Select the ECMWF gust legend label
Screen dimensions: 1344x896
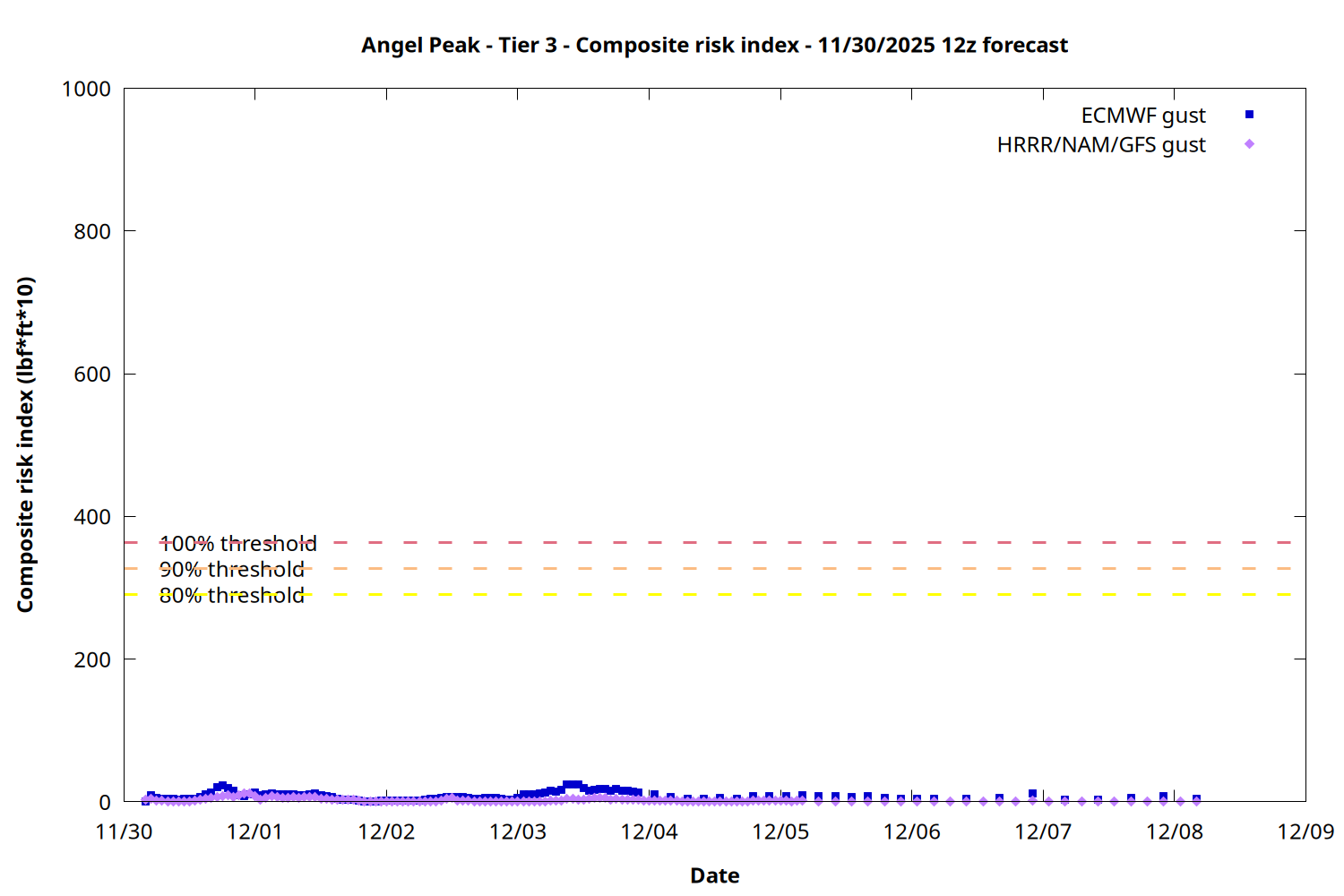tap(1142, 116)
